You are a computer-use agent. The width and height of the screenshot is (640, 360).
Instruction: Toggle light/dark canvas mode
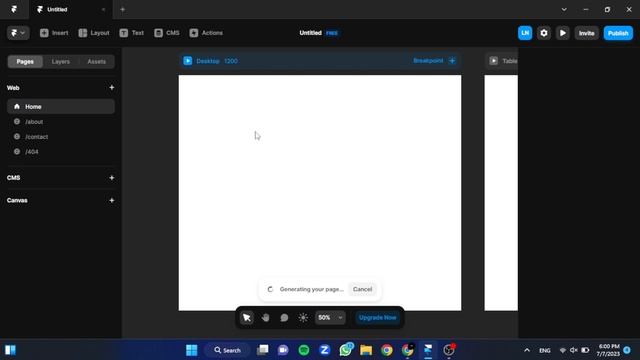click(x=303, y=318)
